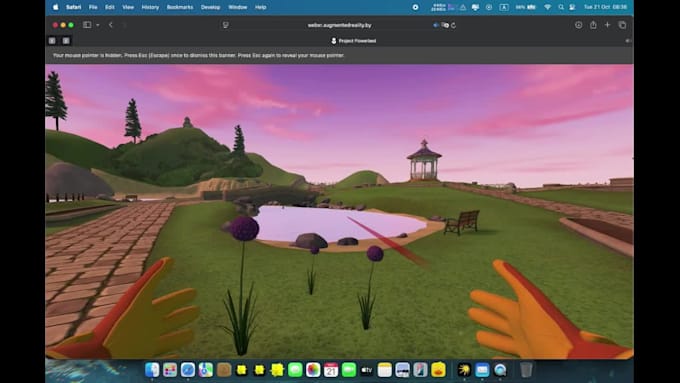
Task: Open the Share button in Safari toolbar
Action: click(593, 25)
